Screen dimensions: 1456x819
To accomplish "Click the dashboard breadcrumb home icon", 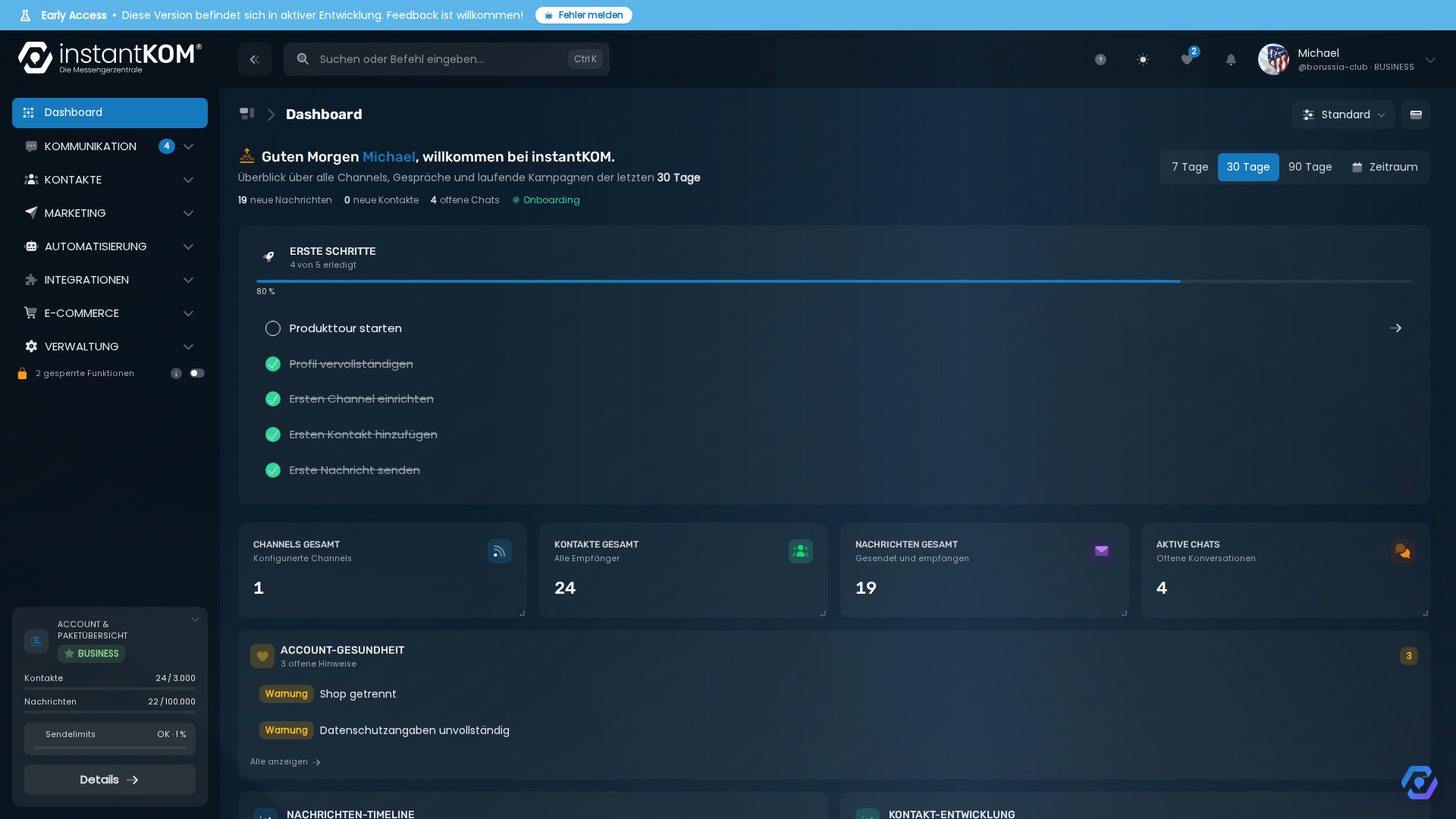I will [247, 114].
